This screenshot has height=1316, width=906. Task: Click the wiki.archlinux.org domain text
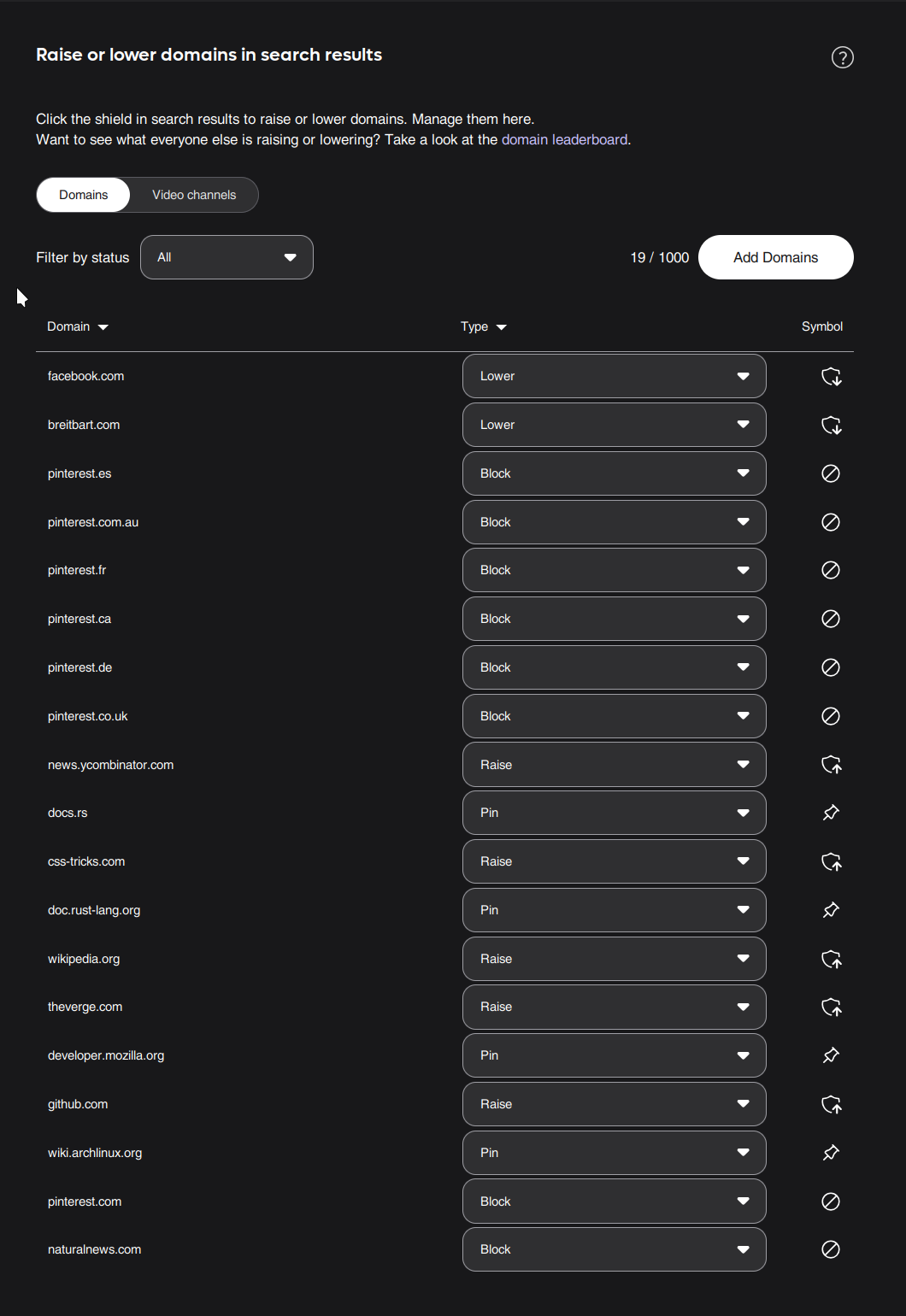tap(95, 1153)
